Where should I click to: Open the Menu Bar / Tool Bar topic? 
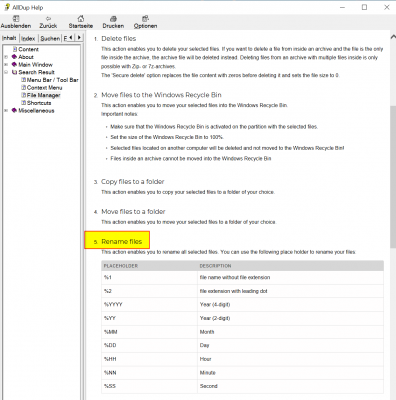(x=53, y=80)
